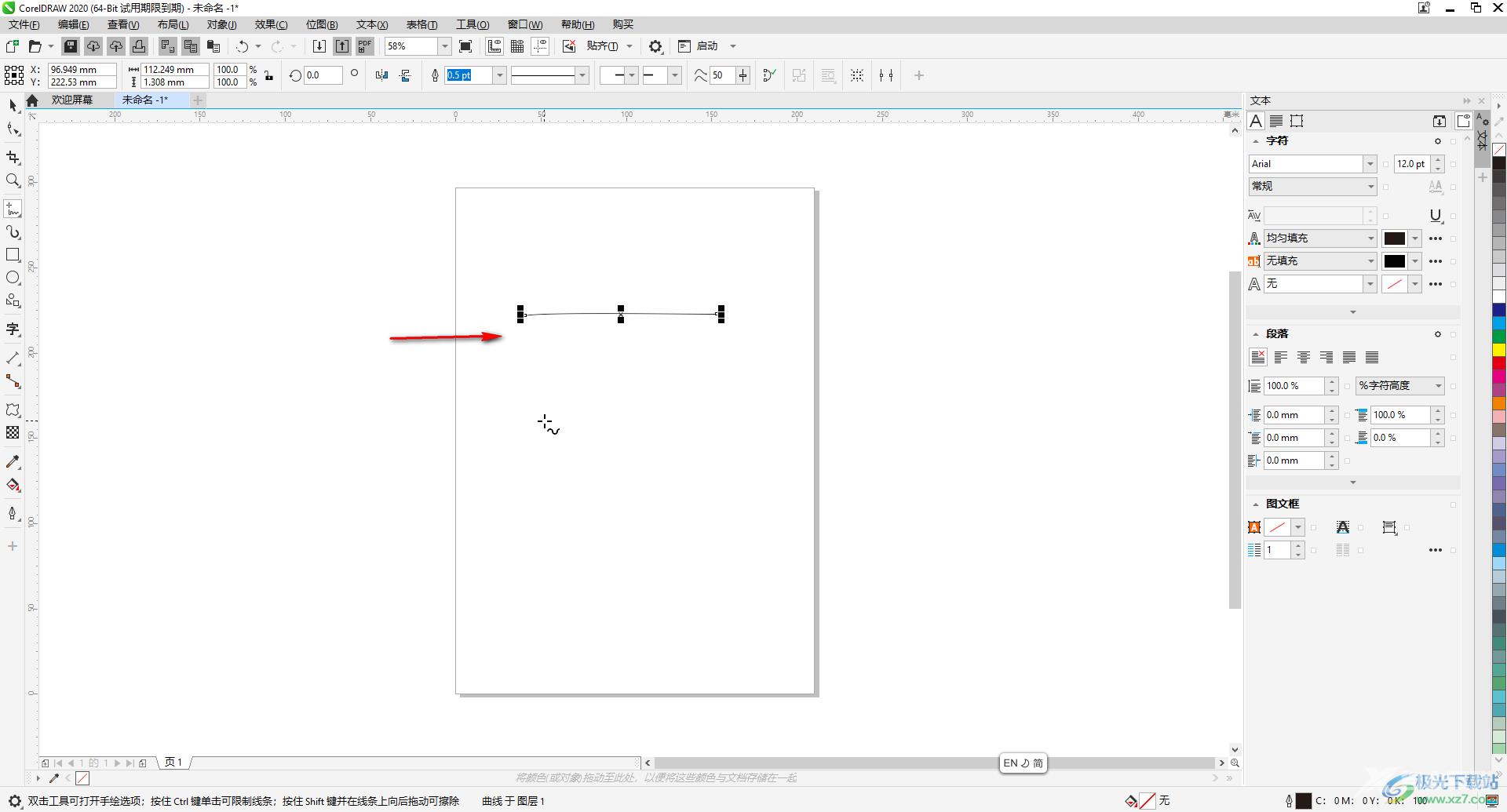
Task: Select the Zoom magnifier tool
Action: pyautogui.click(x=13, y=180)
